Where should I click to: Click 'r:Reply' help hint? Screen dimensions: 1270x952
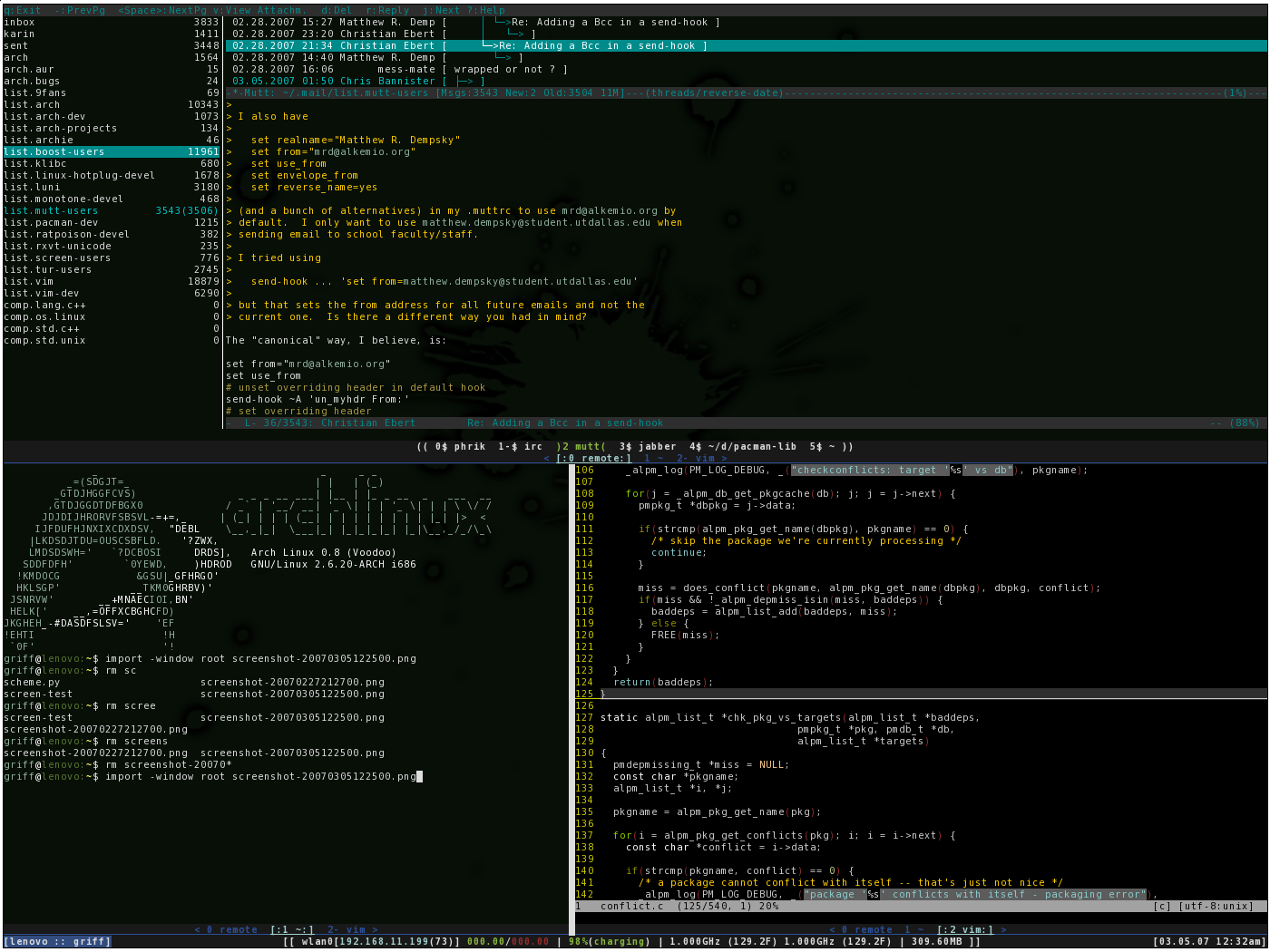pyautogui.click(x=388, y=10)
